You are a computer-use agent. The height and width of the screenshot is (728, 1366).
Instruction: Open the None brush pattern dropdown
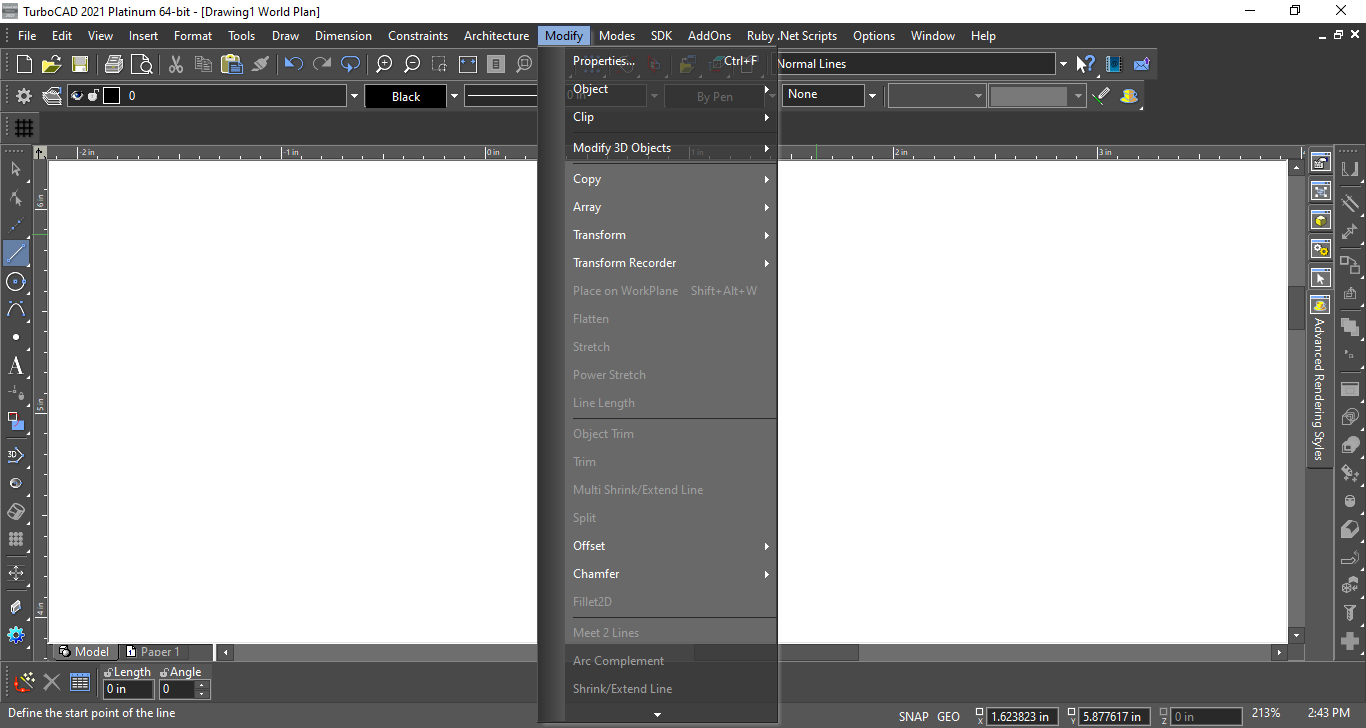coord(872,95)
